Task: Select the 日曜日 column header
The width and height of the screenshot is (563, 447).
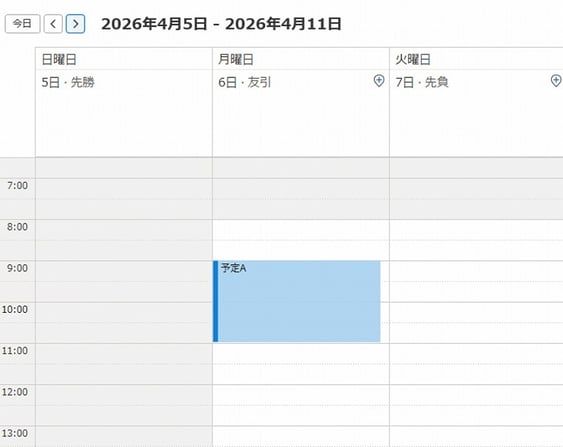Action: click(x=59, y=59)
